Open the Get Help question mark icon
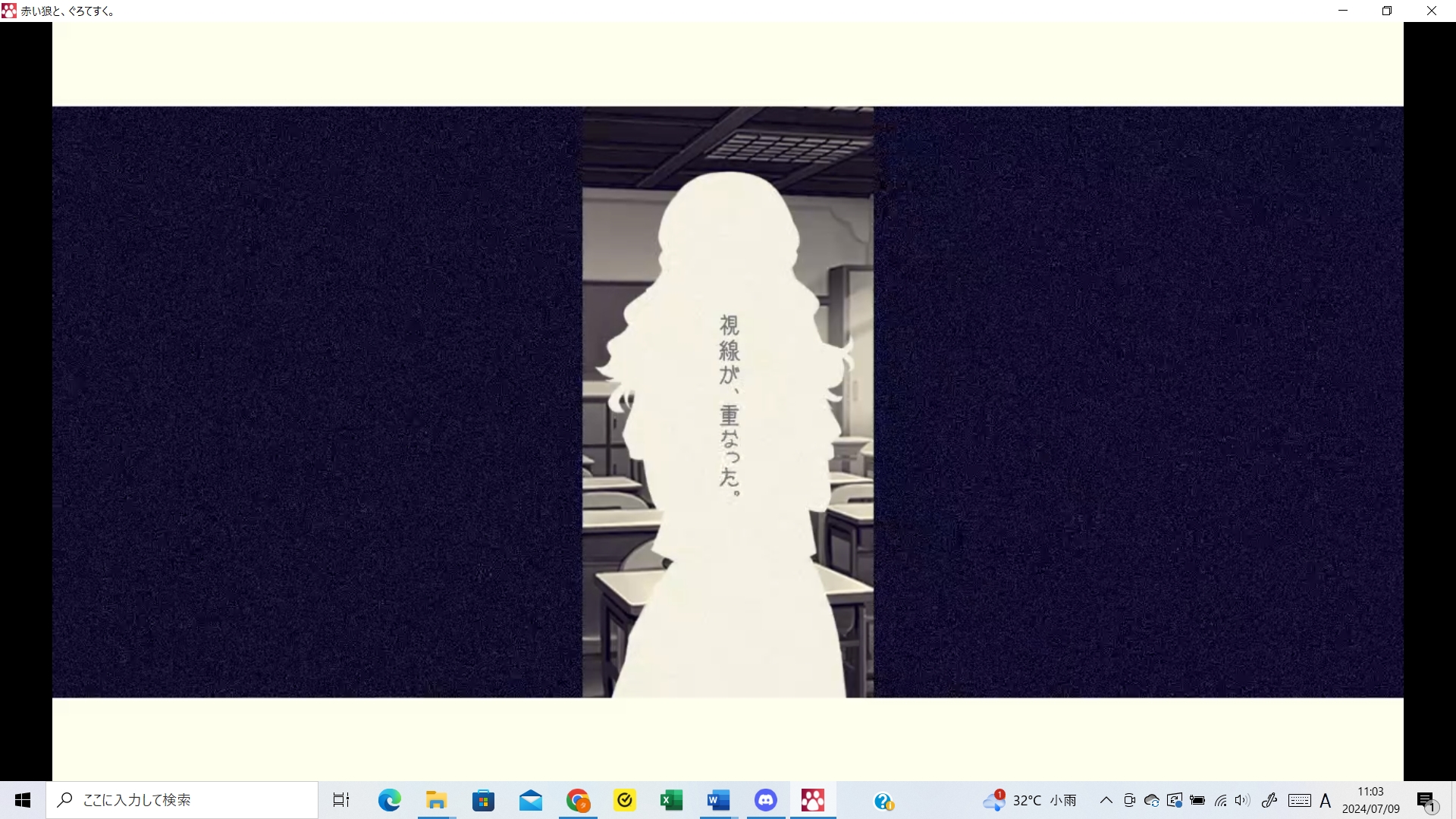The height and width of the screenshot is (819, 1456). click(883, 801)
